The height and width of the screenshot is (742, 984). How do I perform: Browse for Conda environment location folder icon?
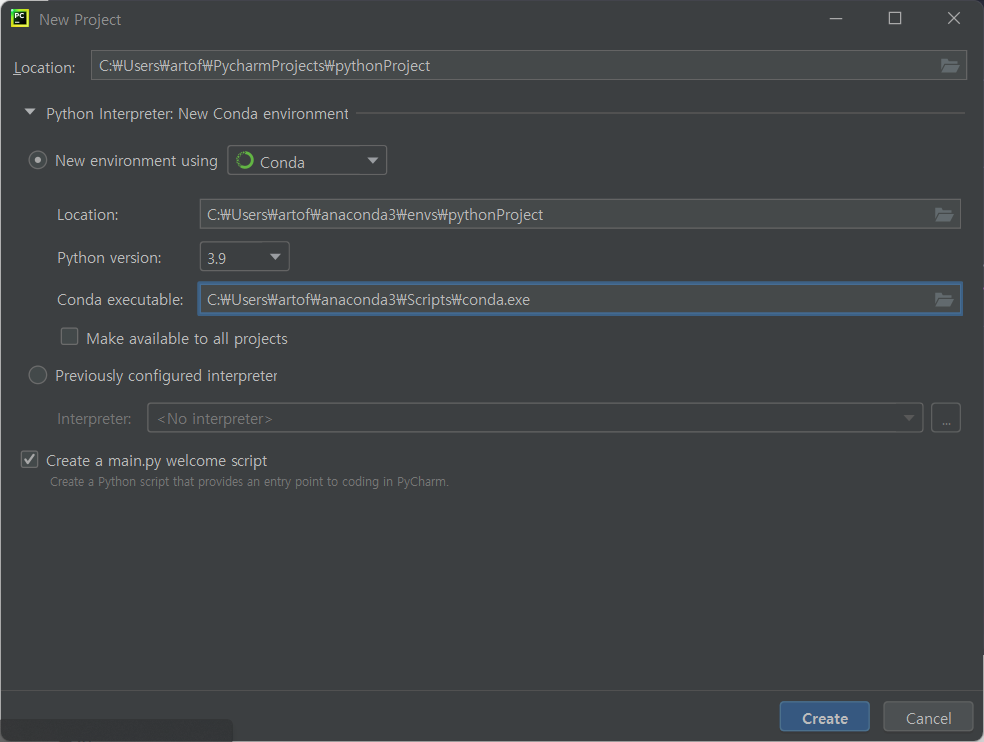(944, 215)
